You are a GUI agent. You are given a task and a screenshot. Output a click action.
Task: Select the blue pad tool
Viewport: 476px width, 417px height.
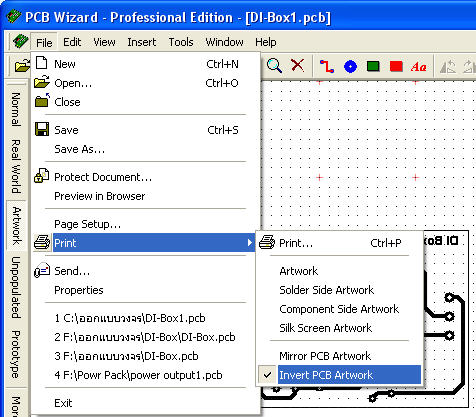[x=350, y=66]
